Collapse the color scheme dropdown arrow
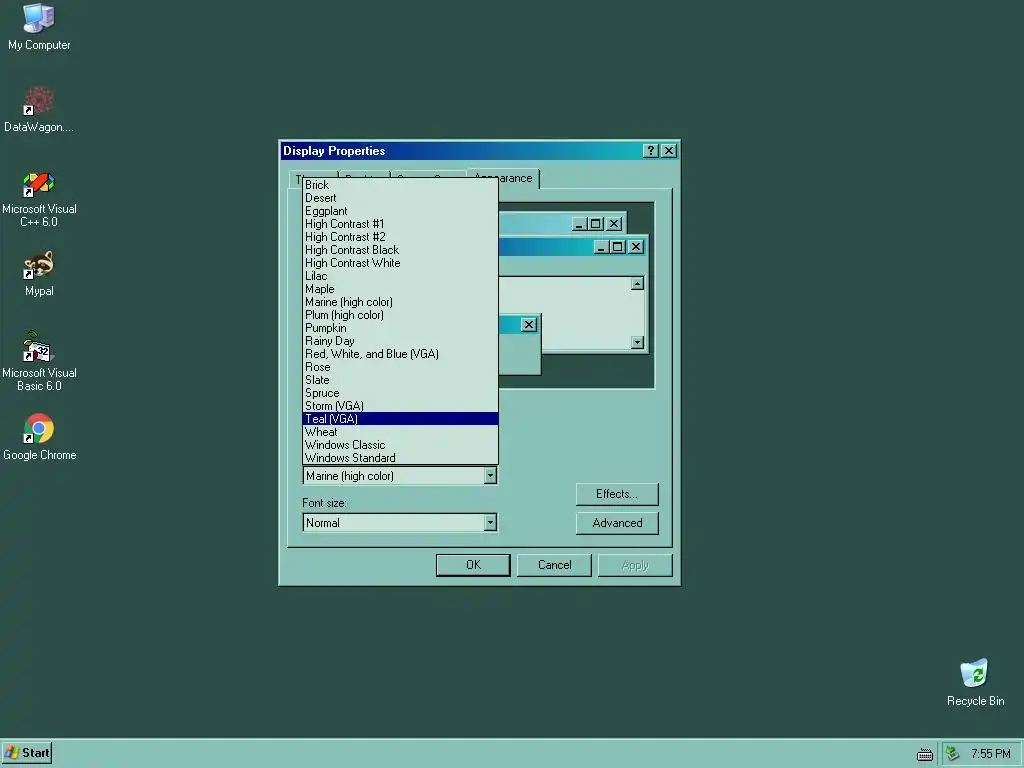The height and width of the screenshot is (768, 1024). [490, 476]
